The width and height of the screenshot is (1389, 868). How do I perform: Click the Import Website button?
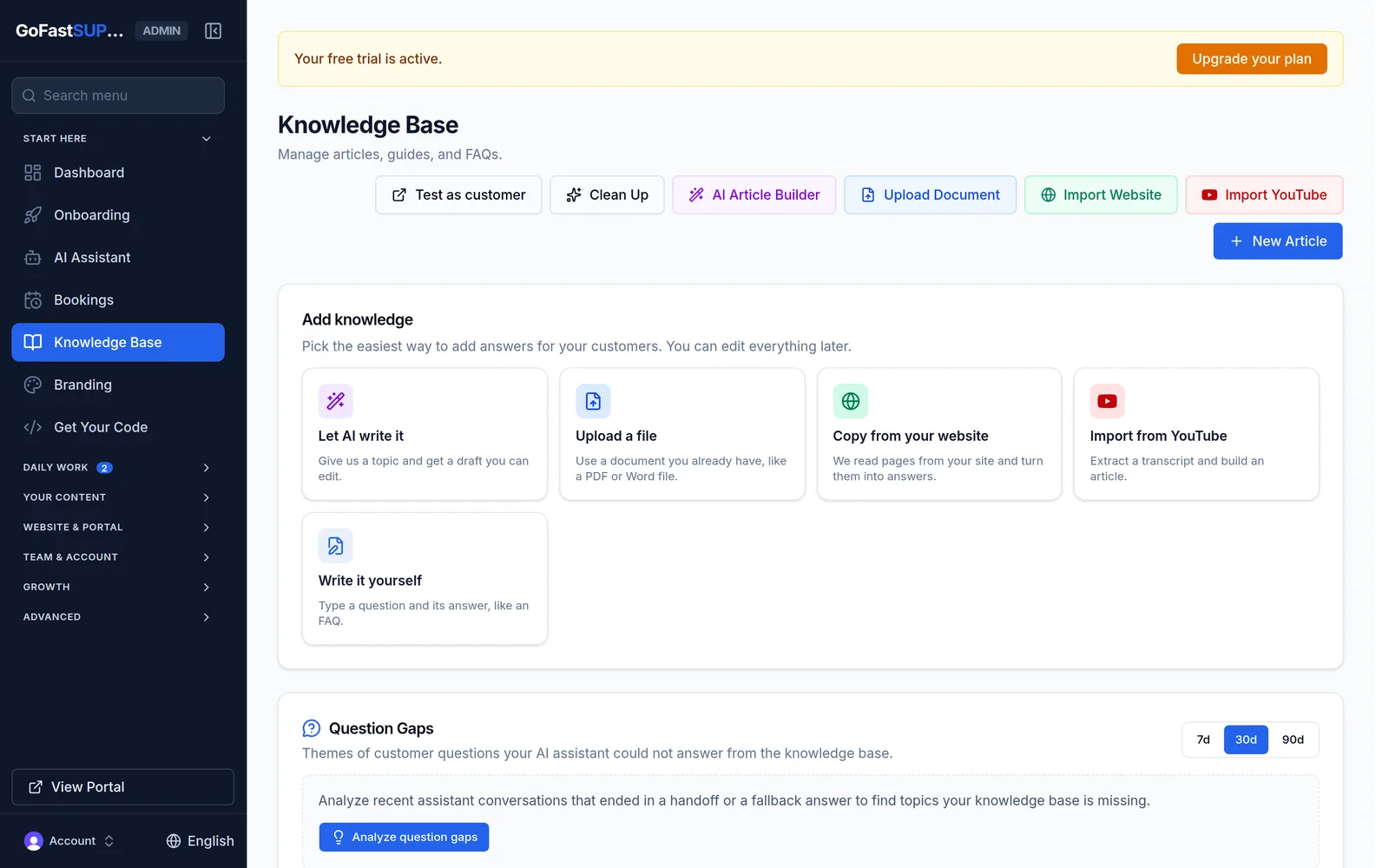[x=1101, y=195]
